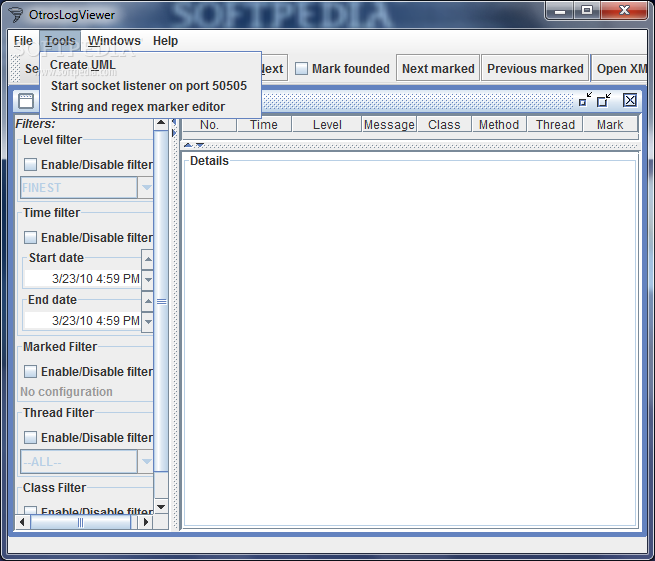Sort by the Message column header
The width and height of the screenshot is (655, 561).
pos(389,124)
